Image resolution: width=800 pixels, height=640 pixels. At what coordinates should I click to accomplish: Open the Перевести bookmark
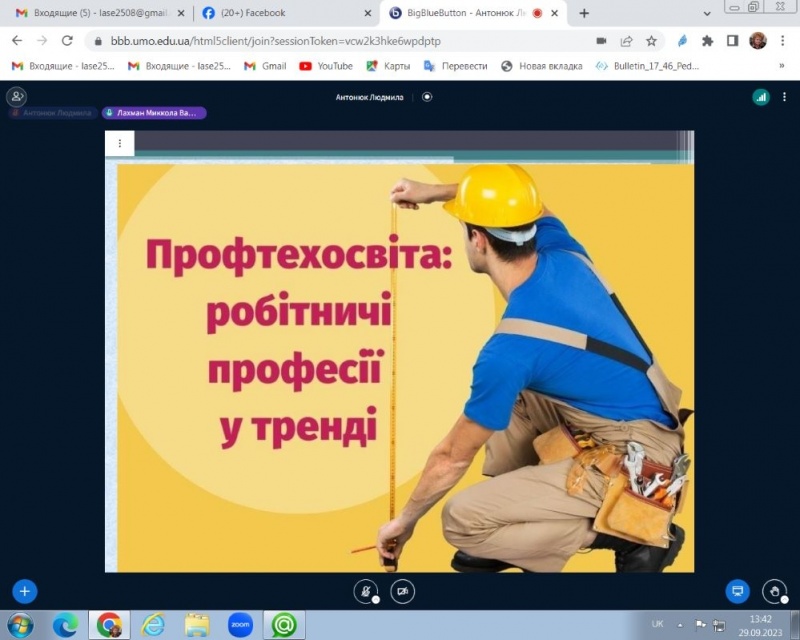click(455, 66)
